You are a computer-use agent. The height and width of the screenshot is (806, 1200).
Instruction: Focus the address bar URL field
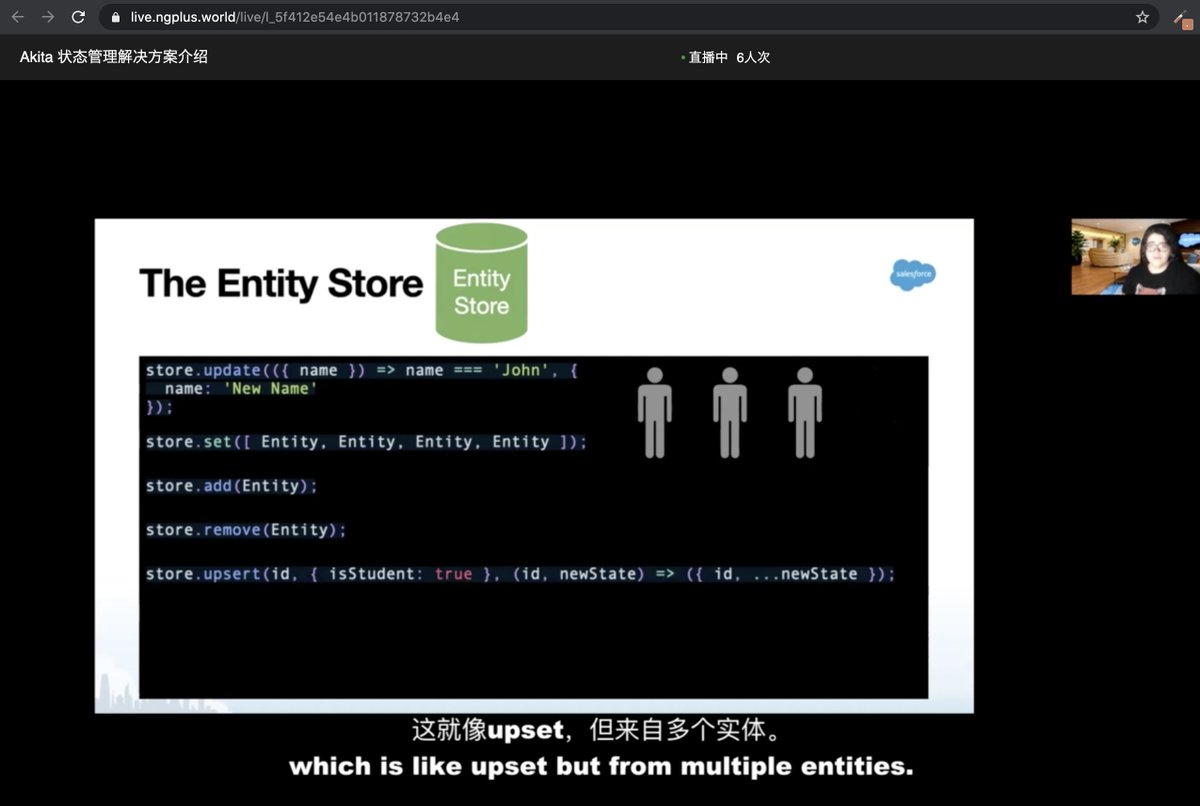click(x=629, y=17)
